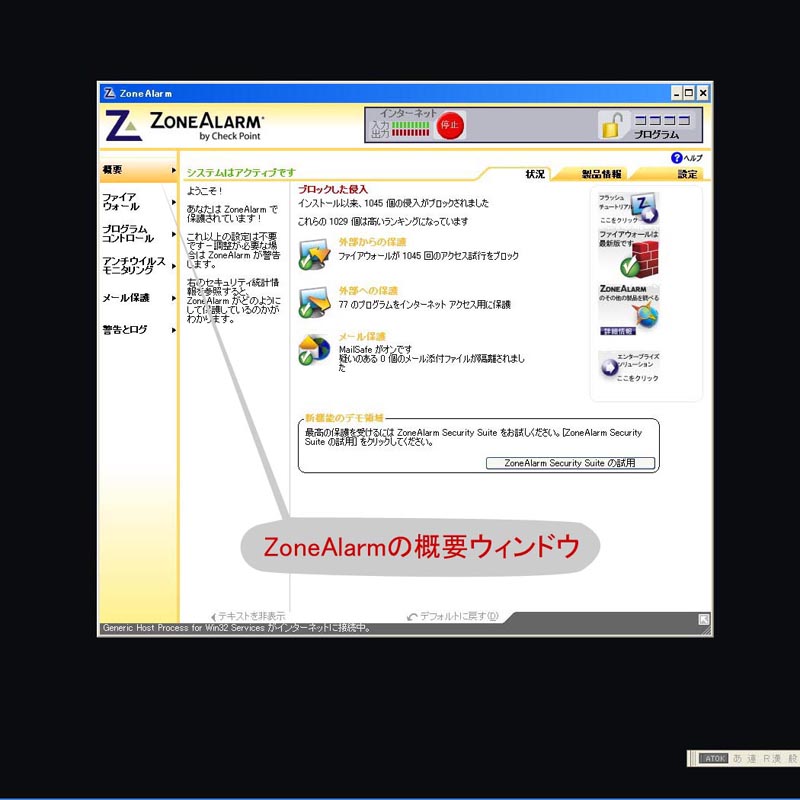Open ファイアウォール in the sidebar
The width and height of the screenshot is (800, 800).
(x=138, y=202)
